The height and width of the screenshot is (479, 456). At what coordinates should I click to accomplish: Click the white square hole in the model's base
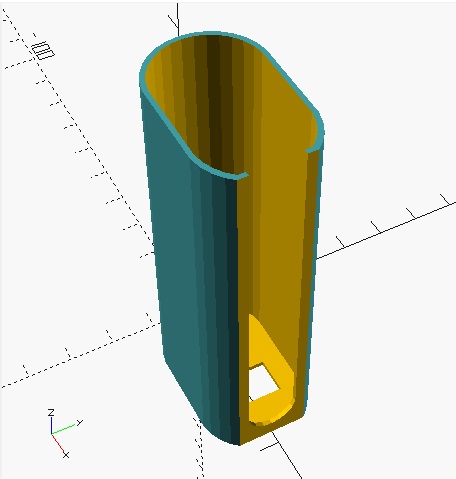click(263, 382)
